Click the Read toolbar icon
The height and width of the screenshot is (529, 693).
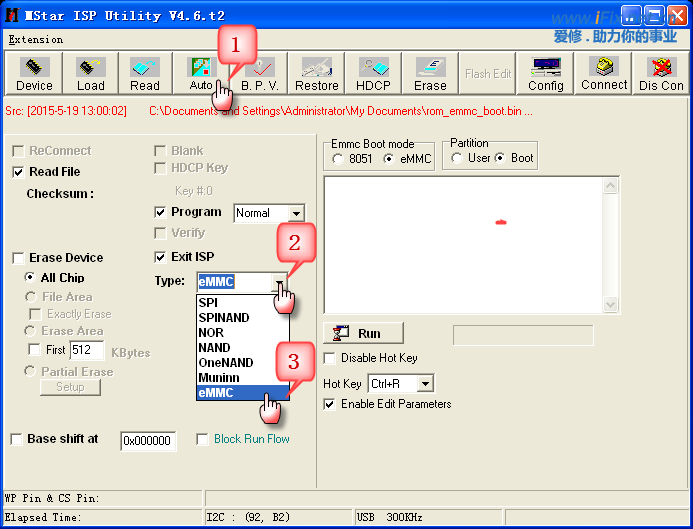coord(144,74)
